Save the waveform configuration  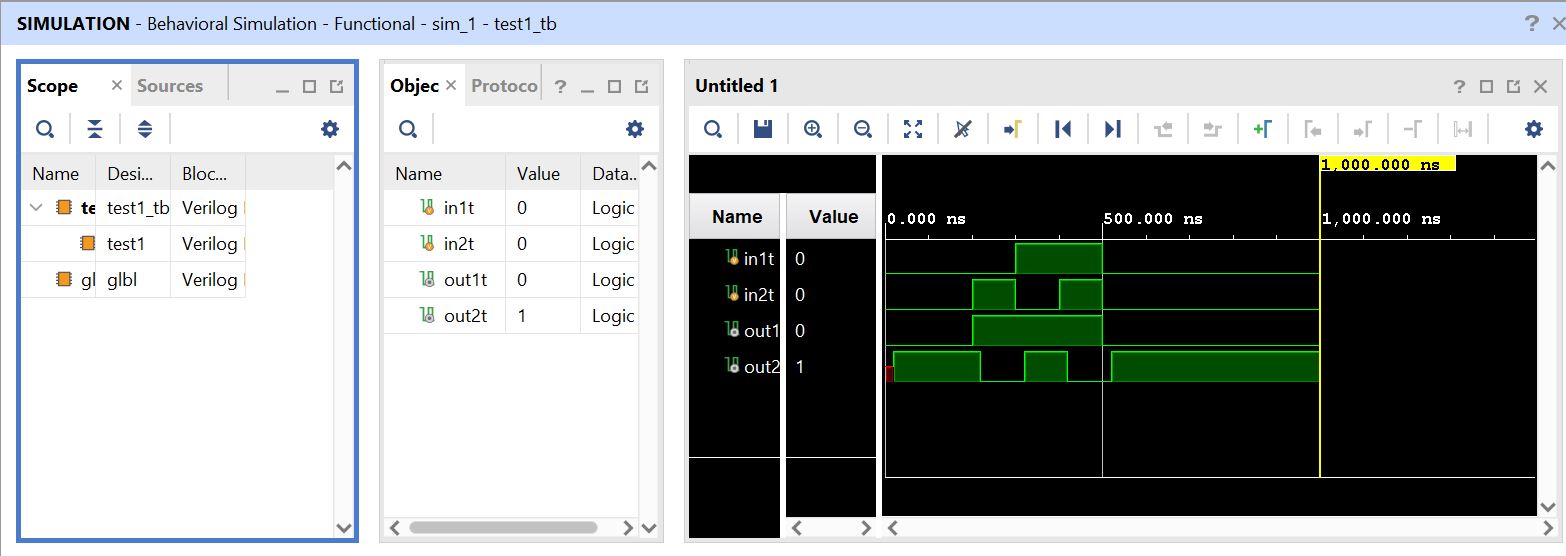(x=763, y=129)
